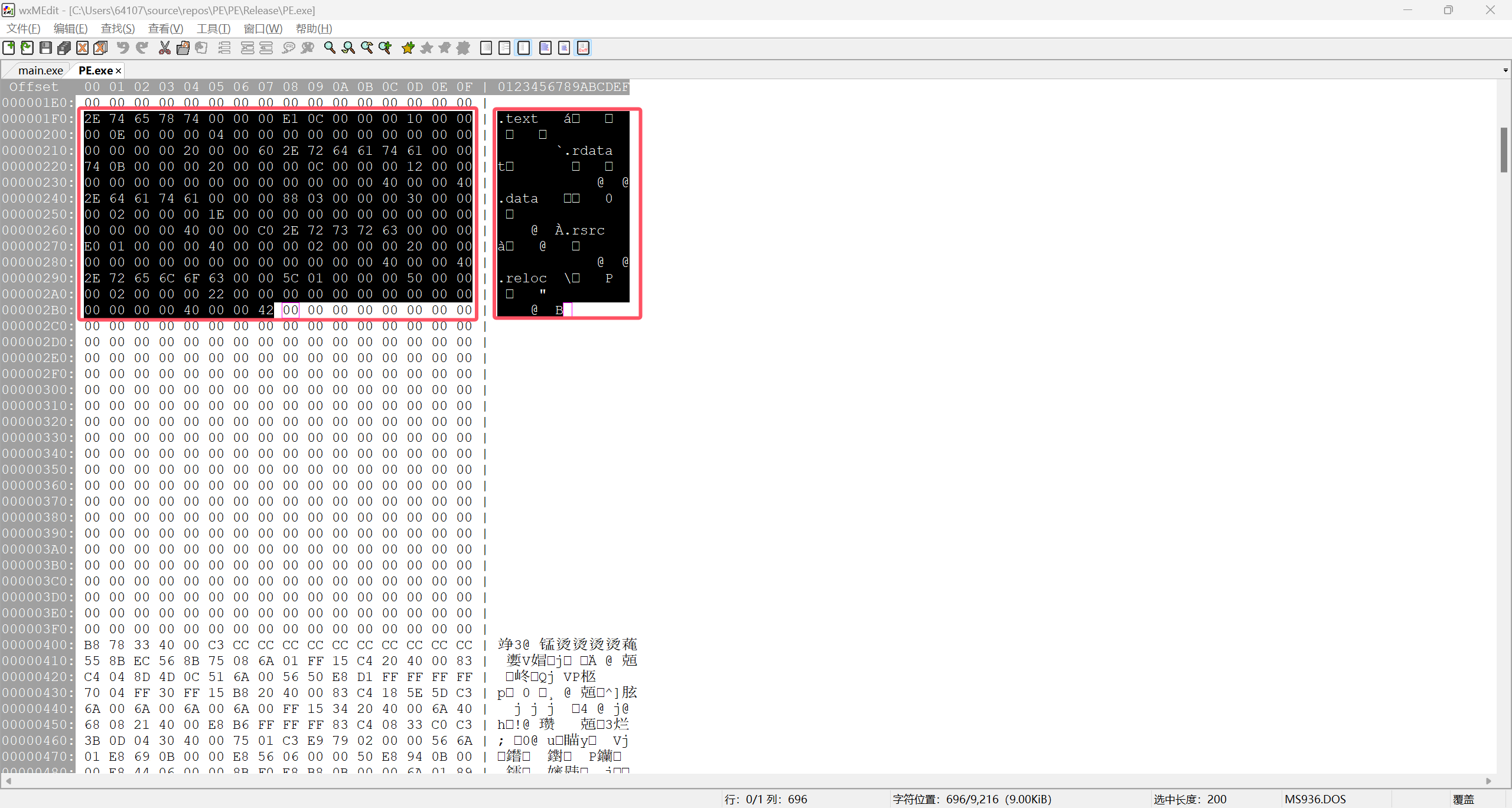Click the 行: 0/1 列: 696 status field
Screen dimensions: 1512x808
(x=765, y=799)
